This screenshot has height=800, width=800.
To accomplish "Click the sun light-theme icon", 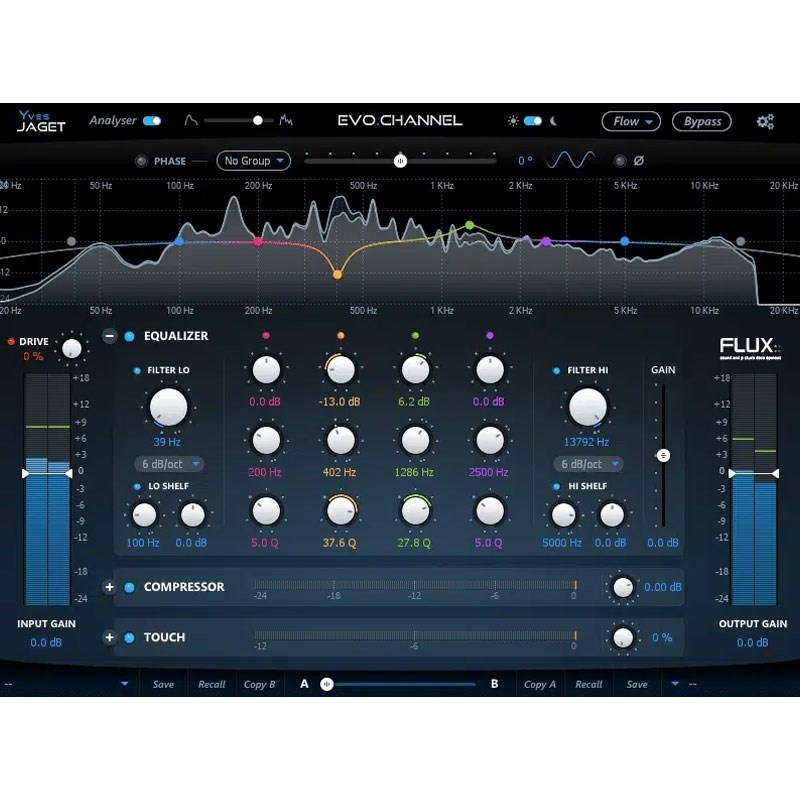I will click(x=513, y=121).
